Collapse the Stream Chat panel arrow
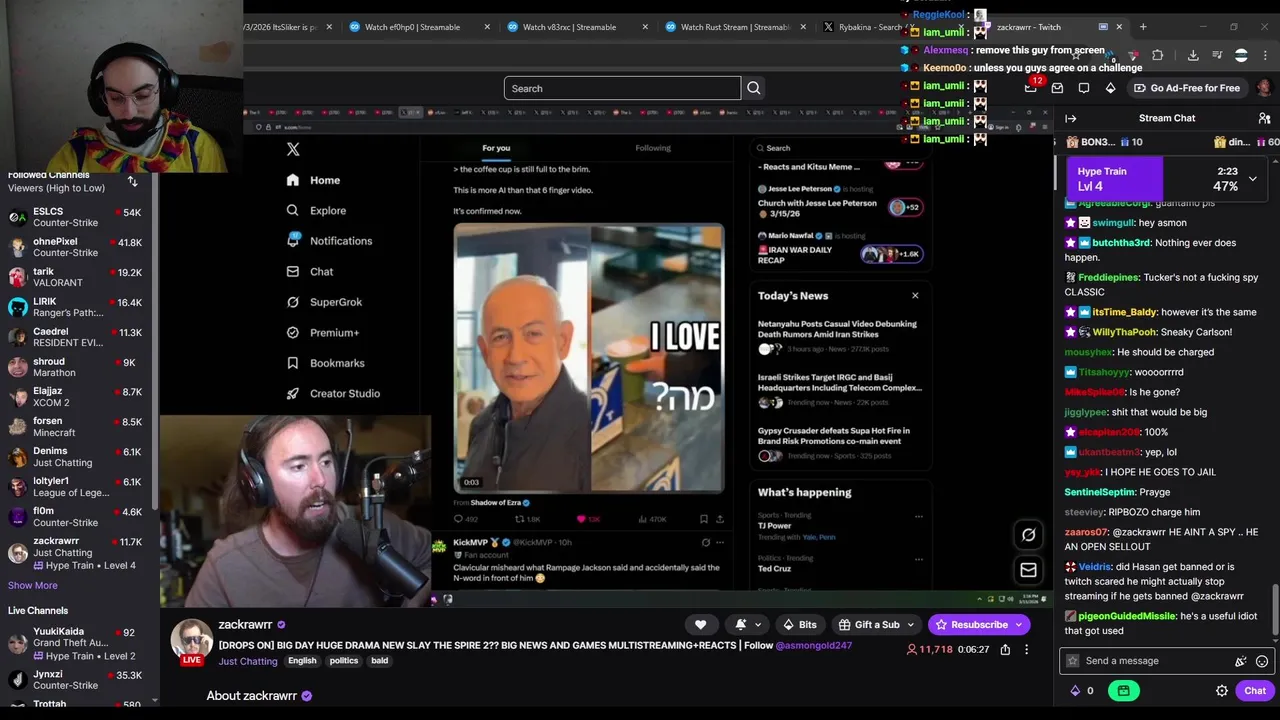Viewport: 1280px width, 720px height. click(1071, 118)
